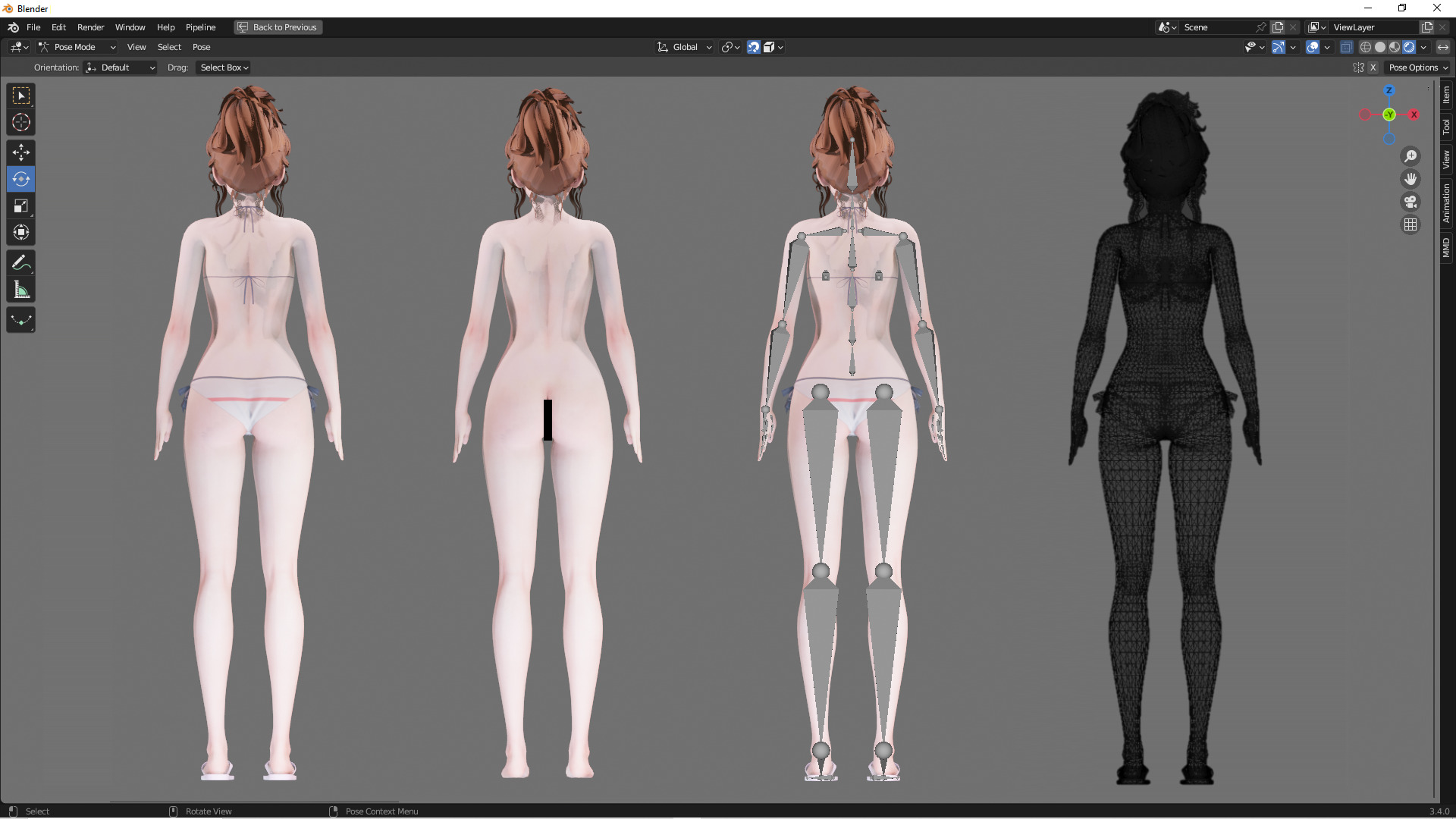
Task: Open the Item sidebar tab
Action: [x=1446, y=95]
